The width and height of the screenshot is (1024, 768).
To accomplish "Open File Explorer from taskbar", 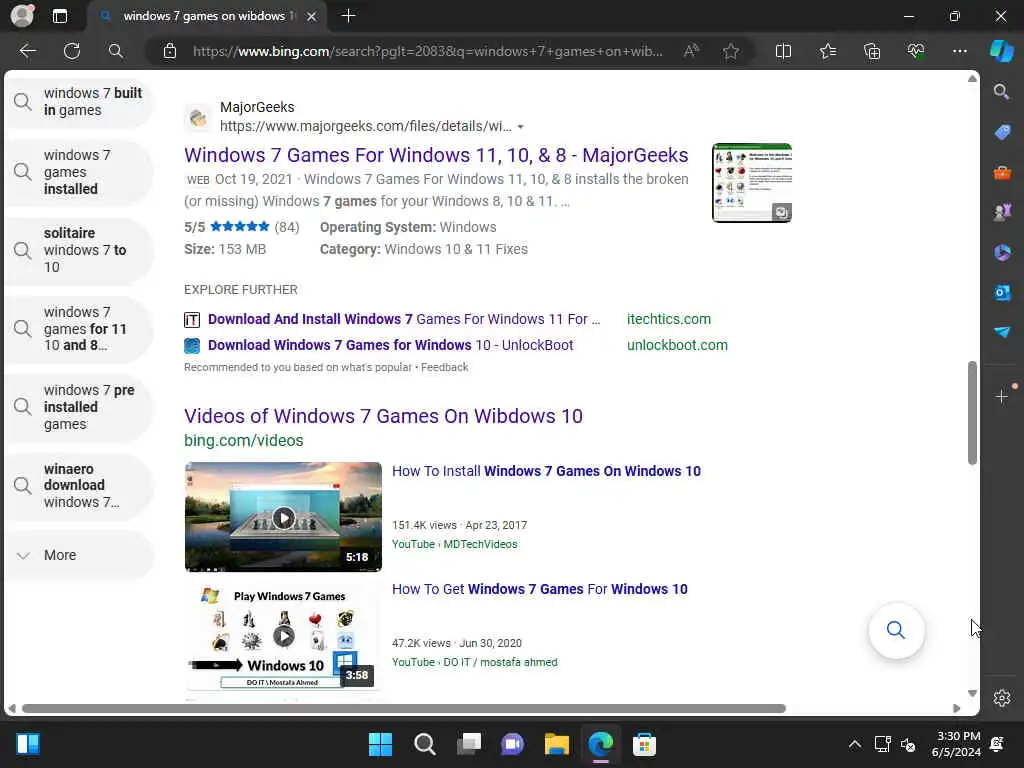I will 556,744.
